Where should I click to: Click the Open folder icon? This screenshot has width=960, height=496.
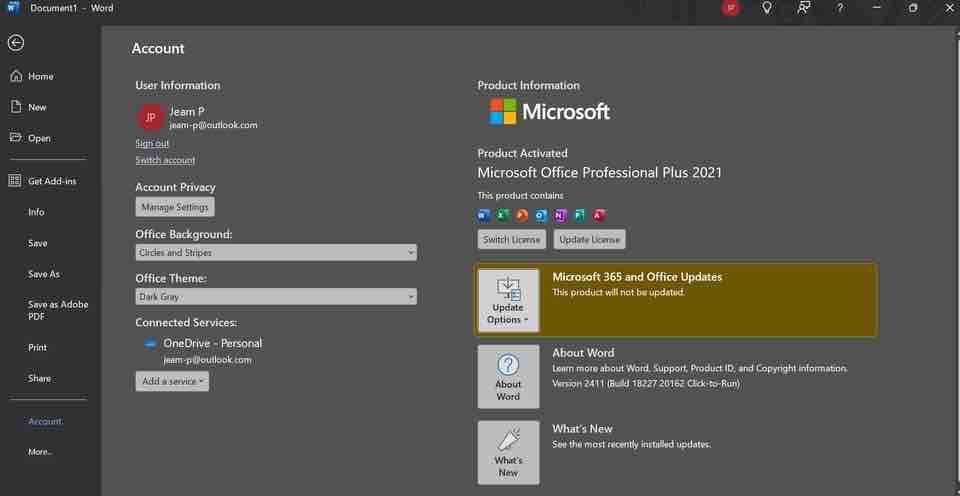click(16, 137)
